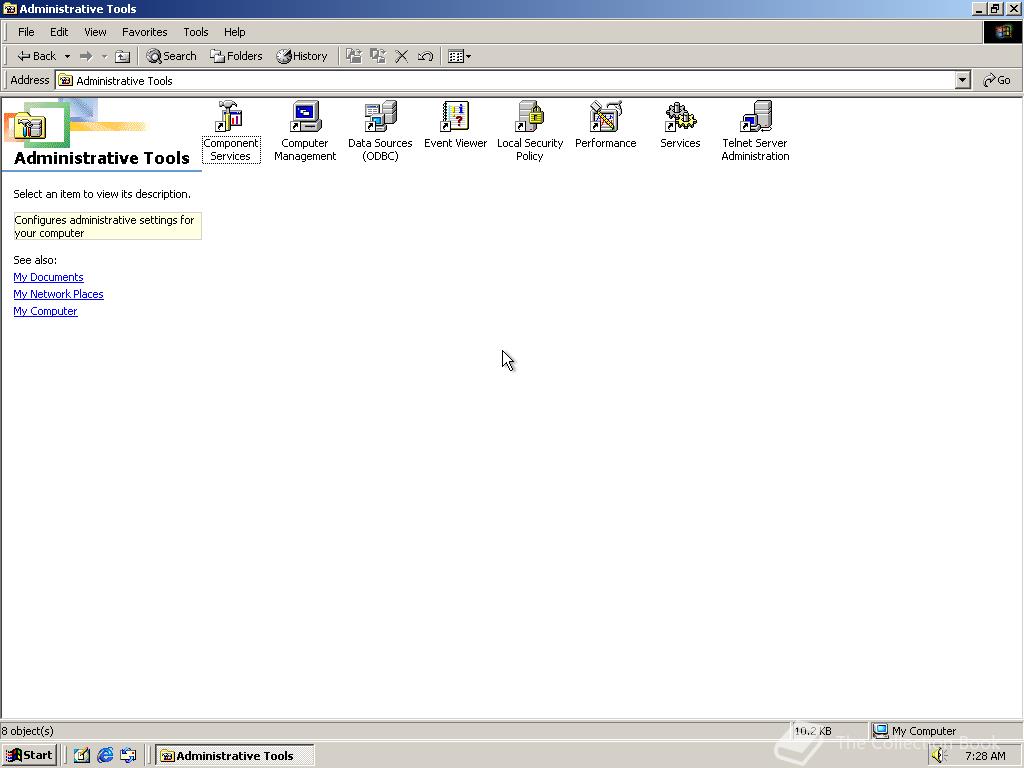Image resolution: width=1024 pixels, height=768 pixels.
Task: Click the Copy To toolbar icon
Action: (377, 56)
